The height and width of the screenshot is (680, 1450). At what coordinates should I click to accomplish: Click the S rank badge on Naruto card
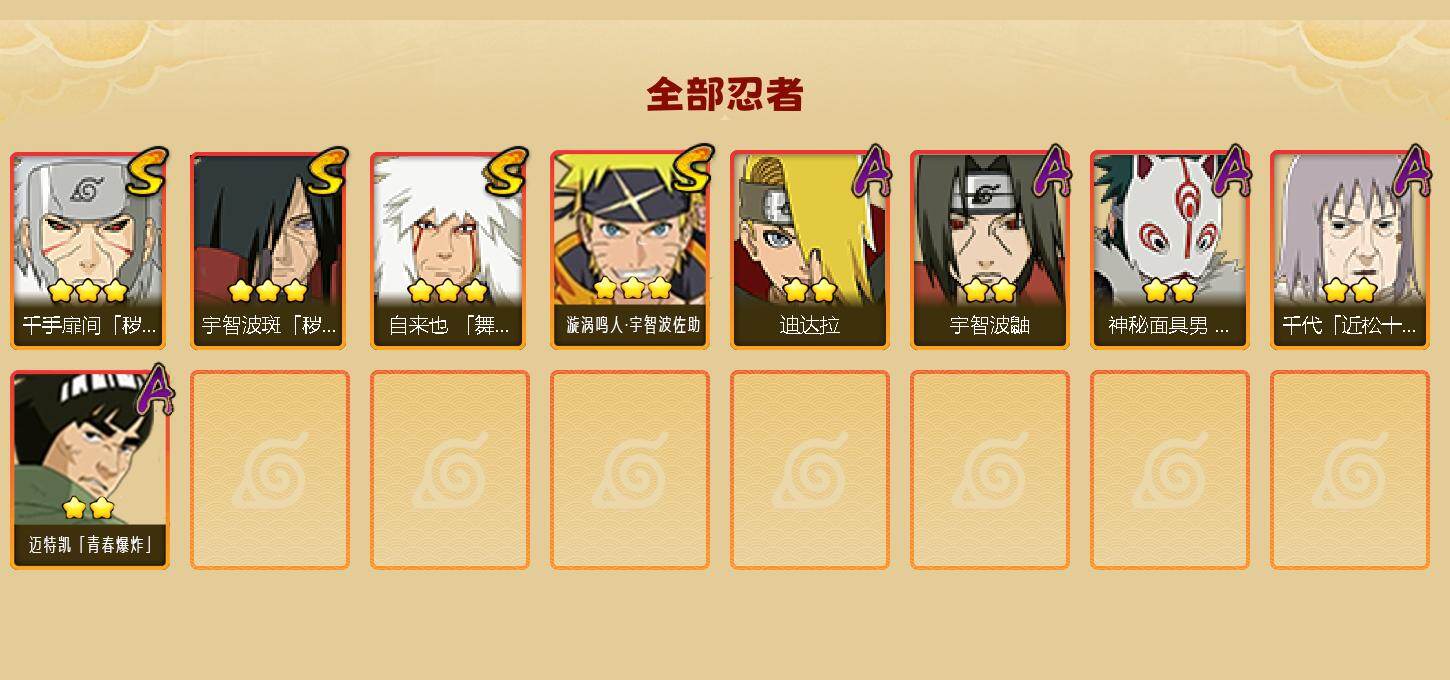[692, 170]
